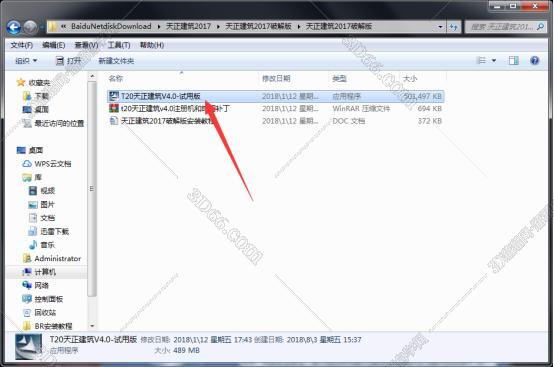Select 库 in the navigation pane
The height and width of the screenshot is (367, 554).
38,177
